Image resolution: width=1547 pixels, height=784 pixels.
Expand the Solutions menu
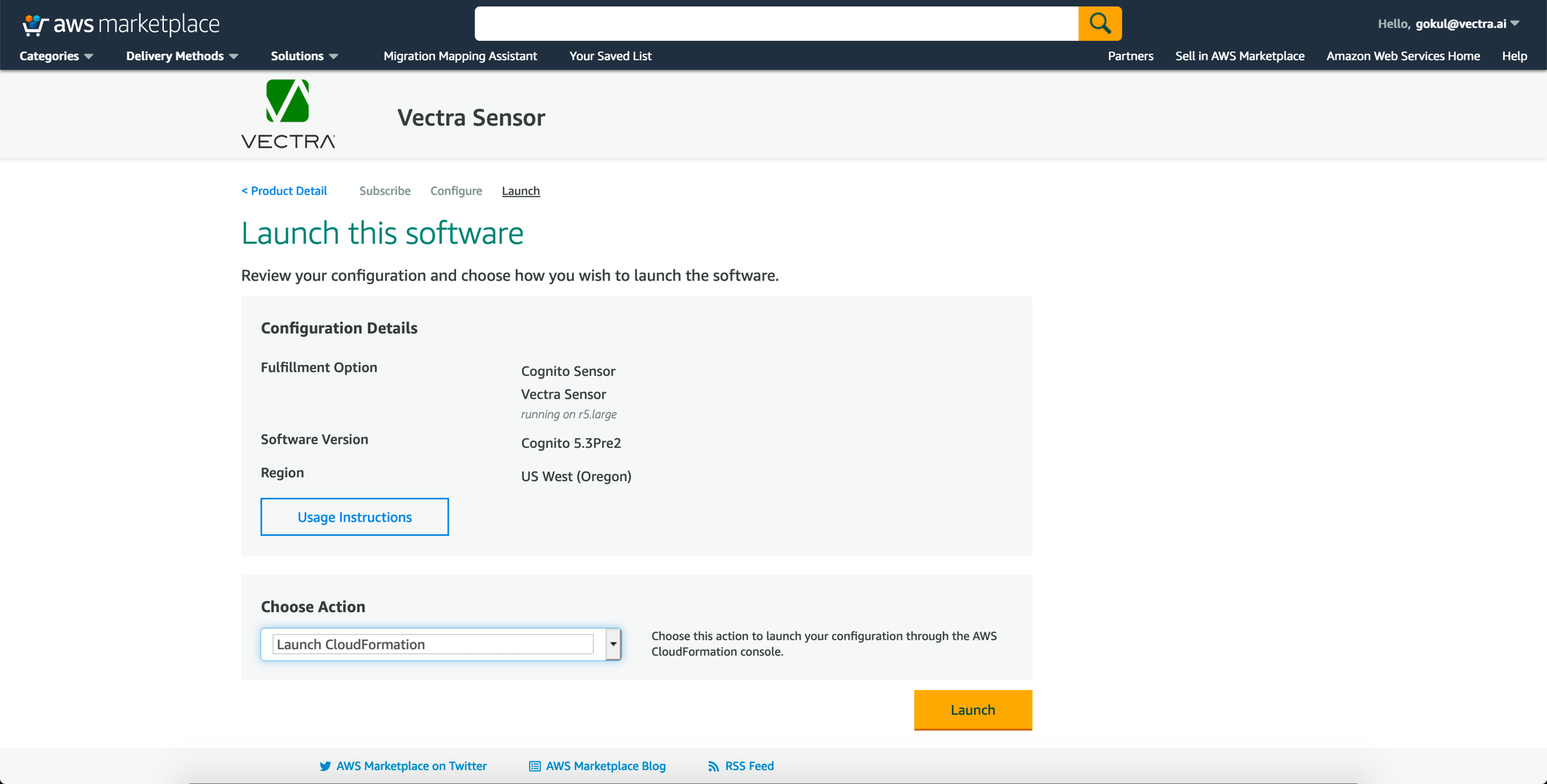[304, 56]
